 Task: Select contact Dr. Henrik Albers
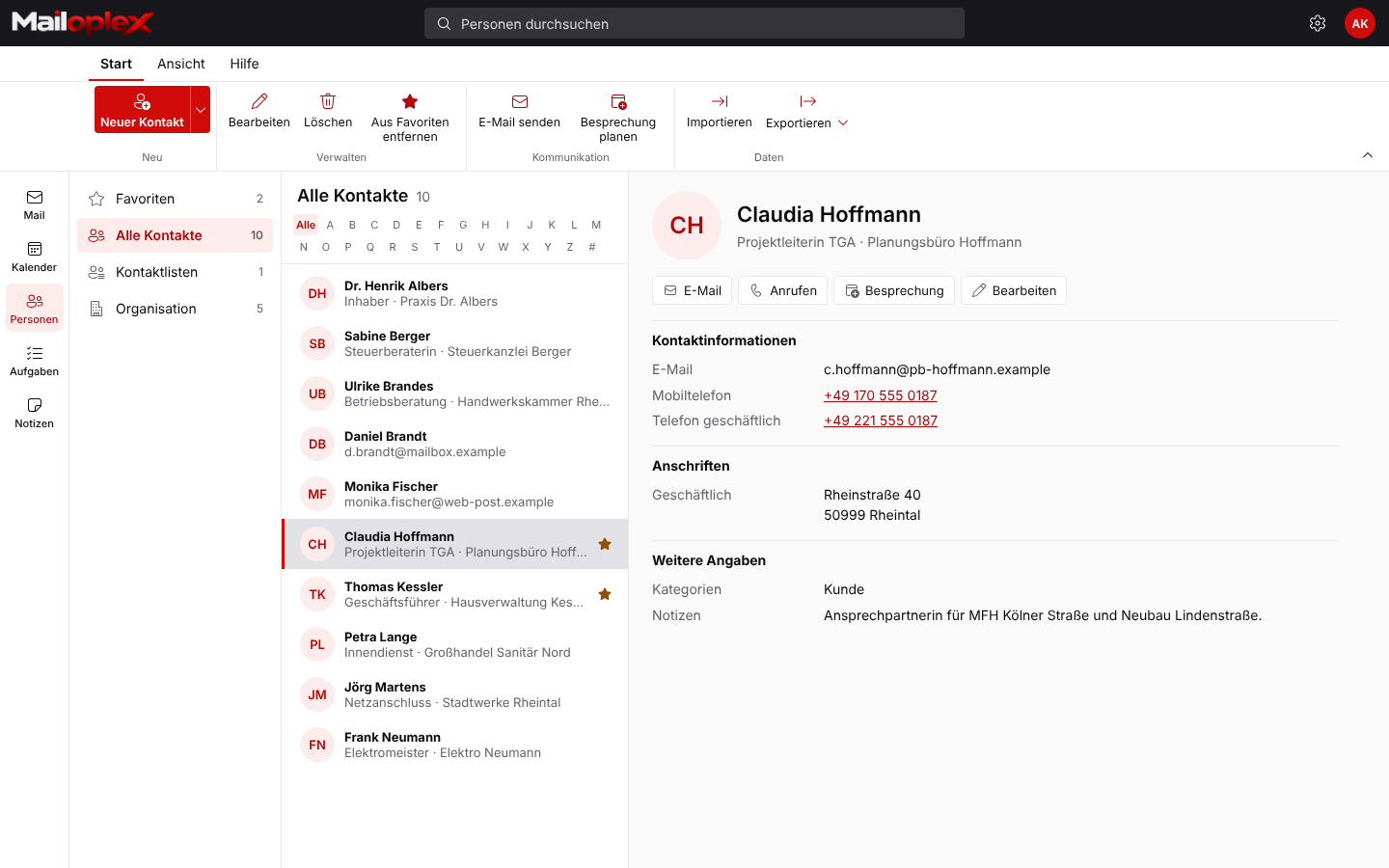[455, 293]
